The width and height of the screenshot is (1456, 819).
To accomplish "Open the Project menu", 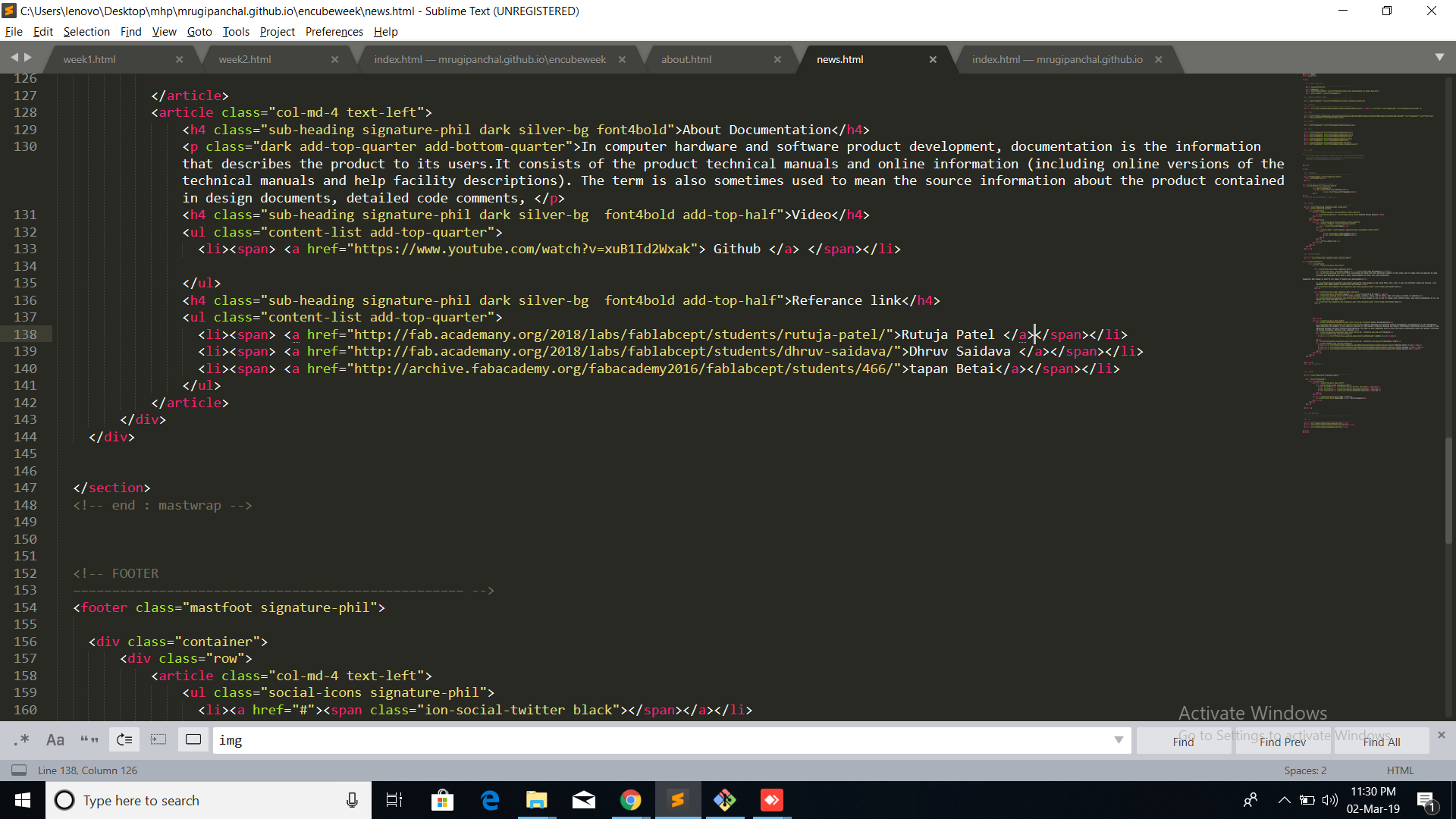I will [277, 32].
